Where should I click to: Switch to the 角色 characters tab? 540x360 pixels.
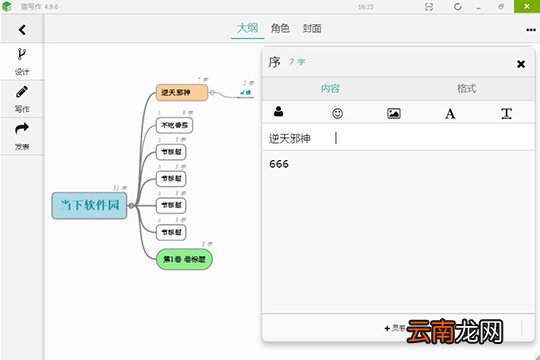coord(280,28)
